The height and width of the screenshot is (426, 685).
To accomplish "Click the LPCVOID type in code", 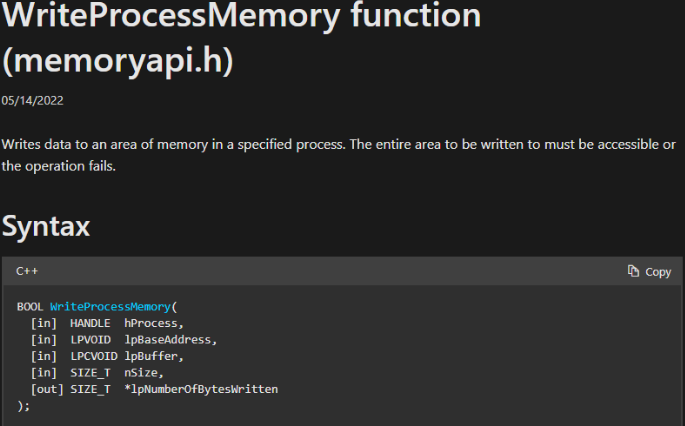I will [x=93, y=355].
